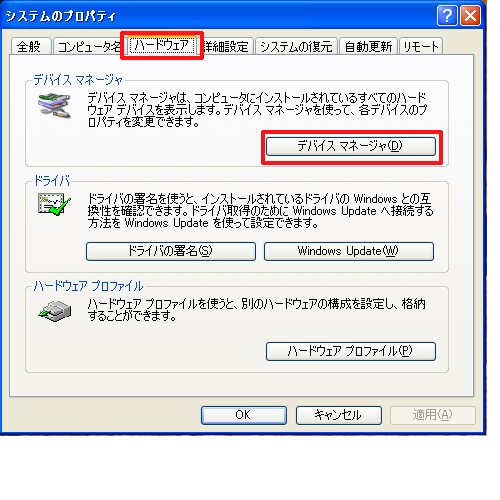Open the システムの復元 tab

(296, 46)
